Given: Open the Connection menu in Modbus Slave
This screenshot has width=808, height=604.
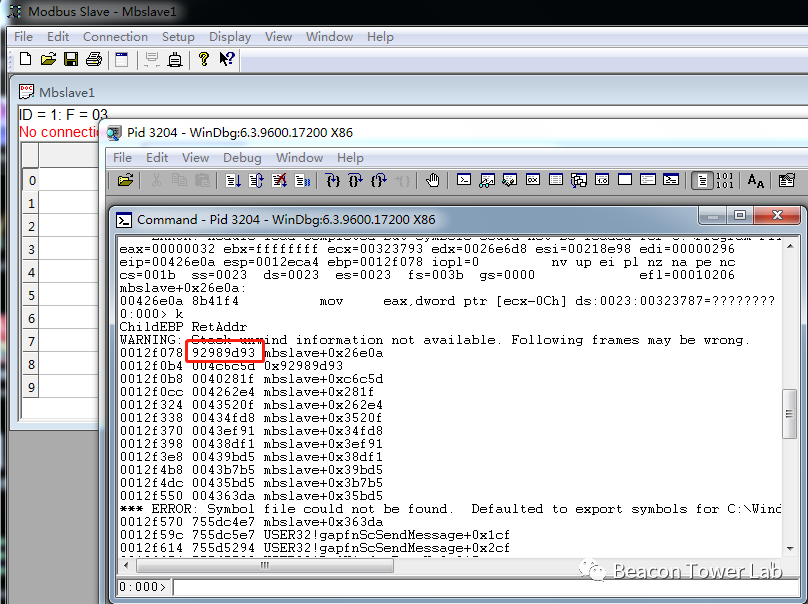Looking at the screenshot, I should click(x=115, y=37).
